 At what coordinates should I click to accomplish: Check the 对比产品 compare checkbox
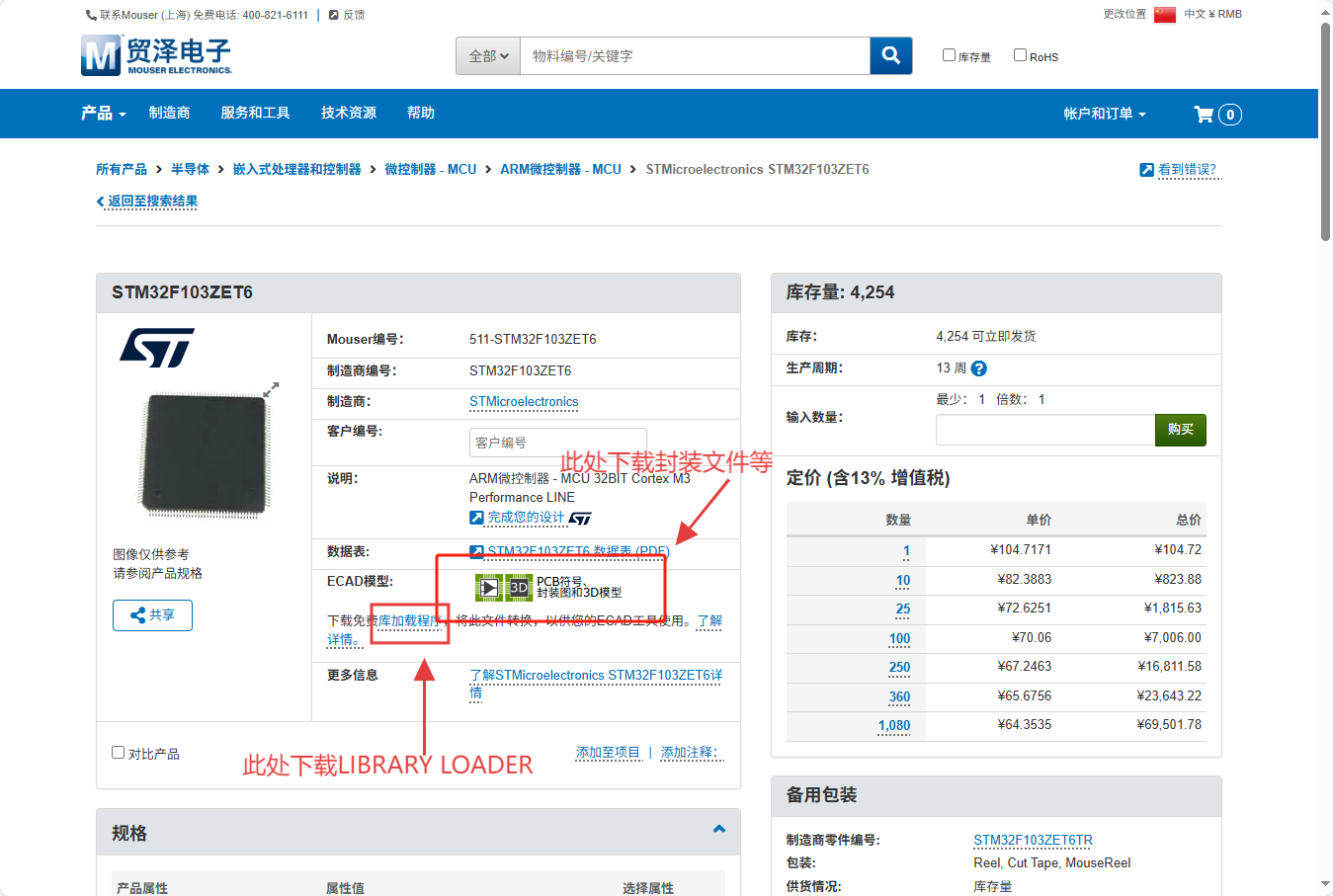(119, 753)
